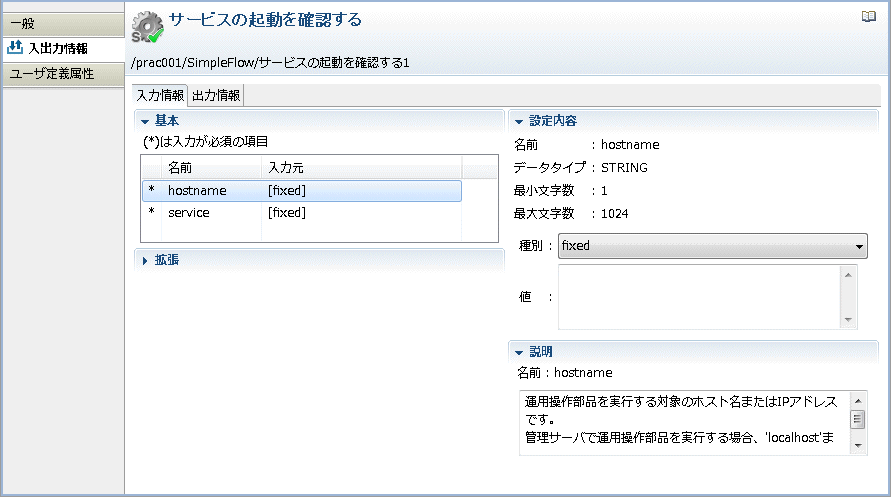This screenshot has height=497, width=891.
Task: Click into the 値 text field
Action: point(700,297)
